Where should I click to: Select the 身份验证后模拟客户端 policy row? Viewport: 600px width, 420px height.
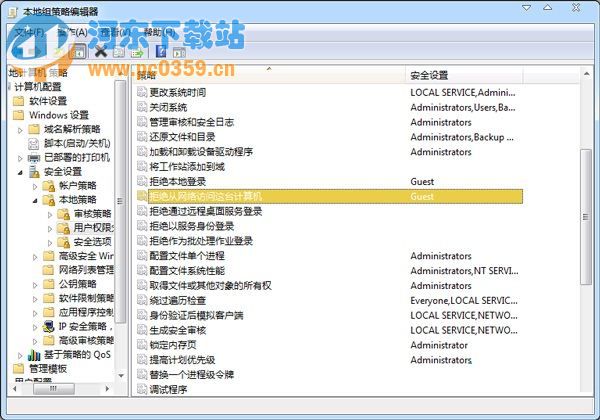click(330, 315)
